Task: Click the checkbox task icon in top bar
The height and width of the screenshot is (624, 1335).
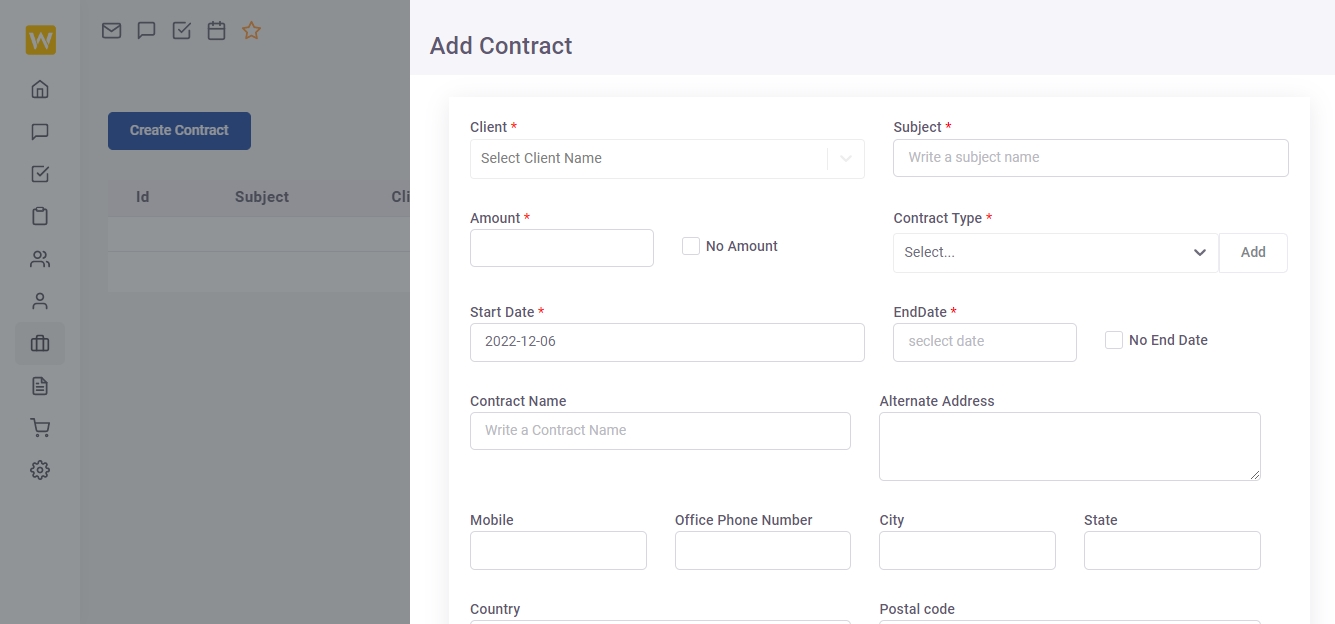Action: point(182,31)
